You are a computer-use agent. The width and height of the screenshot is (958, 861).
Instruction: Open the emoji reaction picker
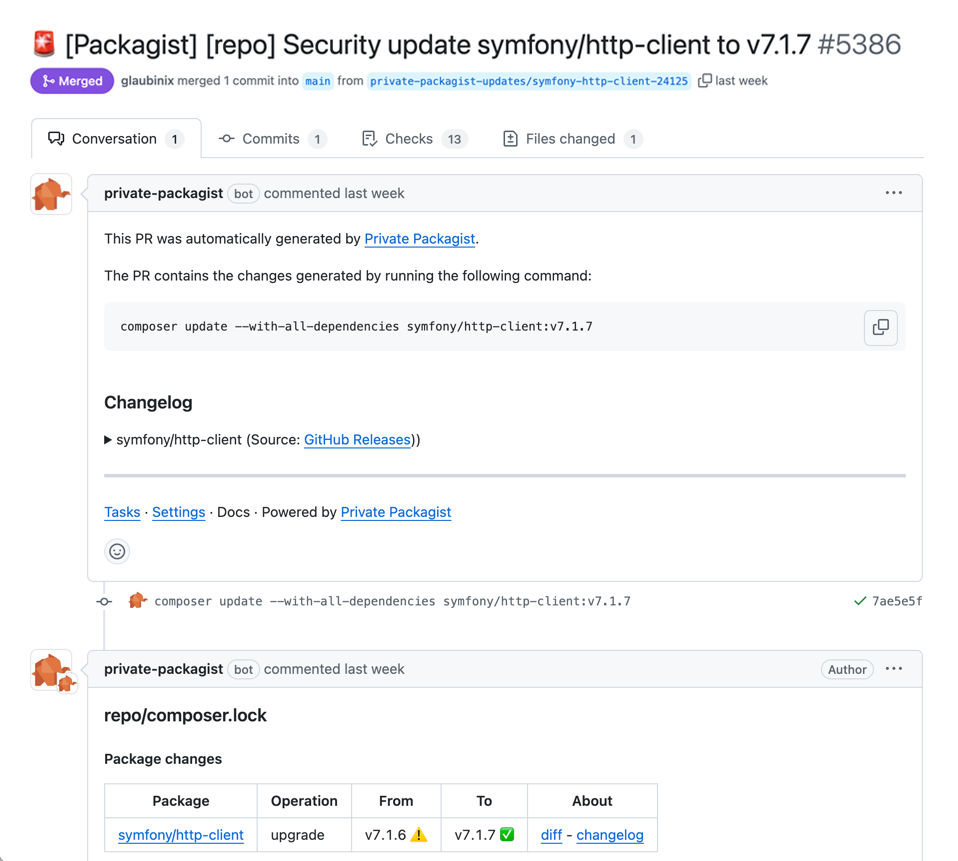point(117,551)
